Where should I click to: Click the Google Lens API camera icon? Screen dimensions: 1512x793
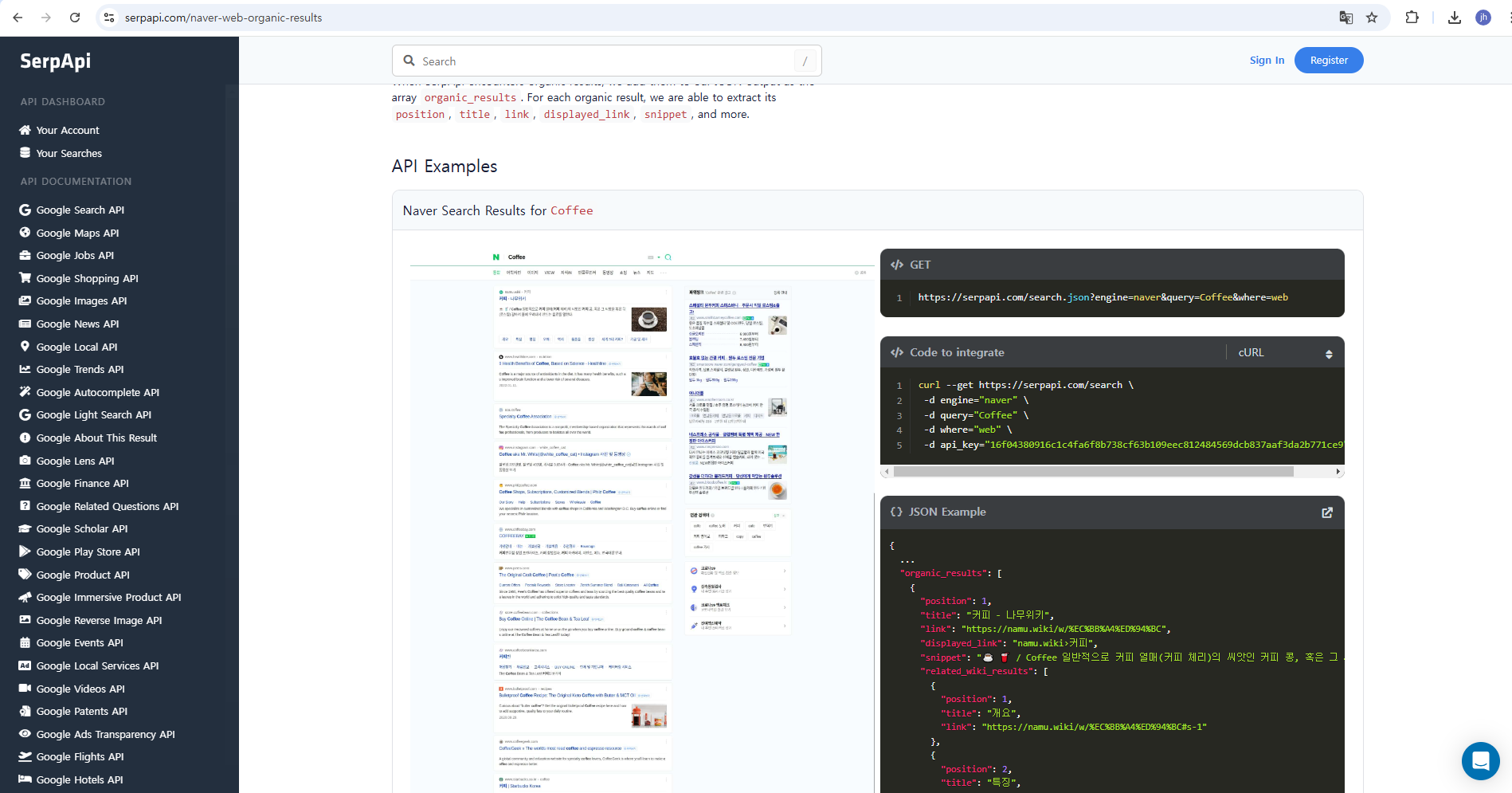[25, 461]
